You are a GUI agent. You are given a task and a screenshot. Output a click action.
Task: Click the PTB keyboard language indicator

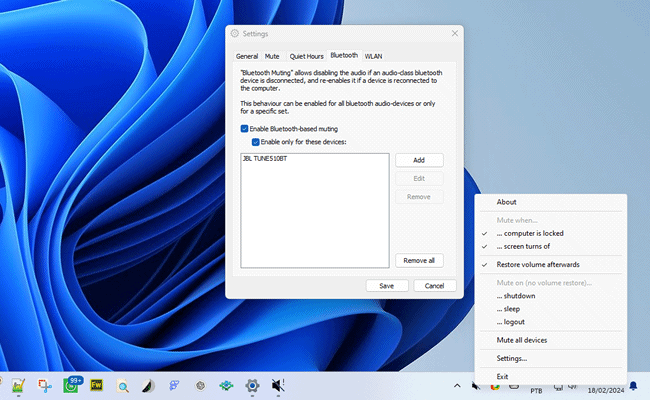point(536,390)
